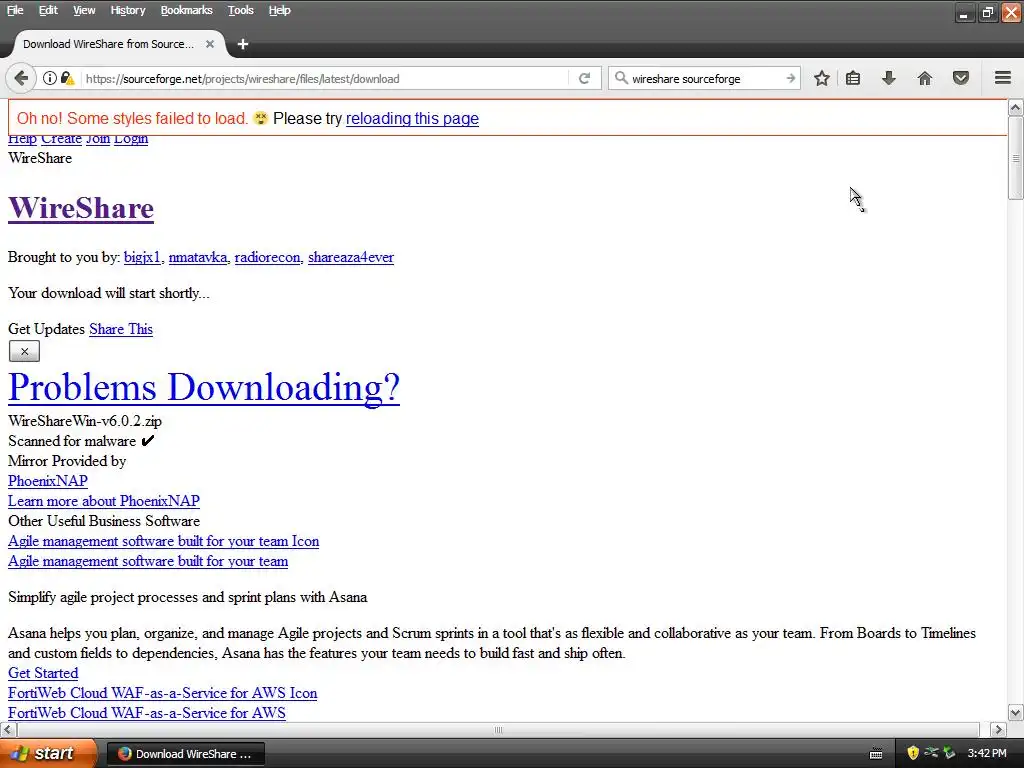Open the Problems Downloading? link
1024x768 pixels.
[x=204, y=387]
